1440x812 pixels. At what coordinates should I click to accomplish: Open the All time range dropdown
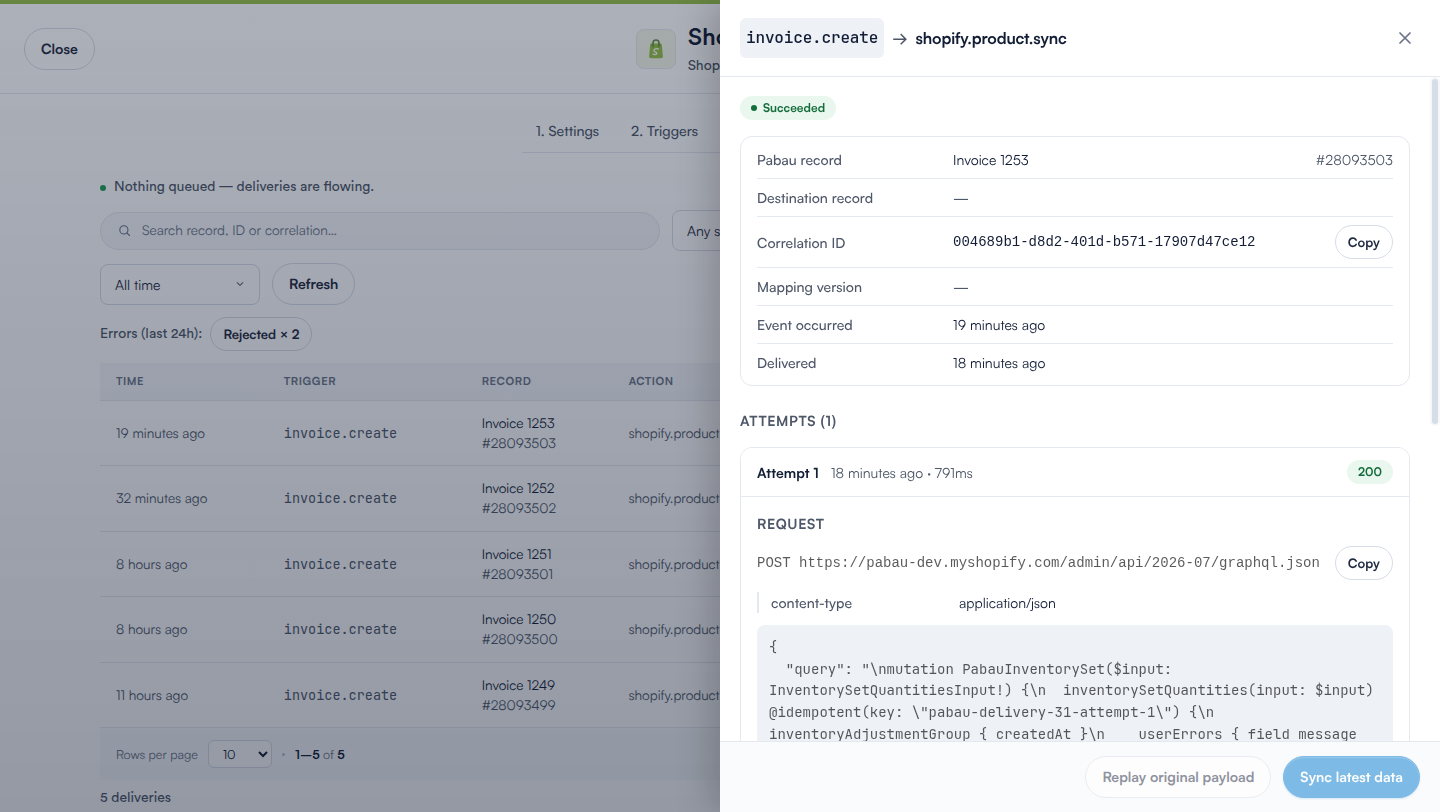coord(180,285)
